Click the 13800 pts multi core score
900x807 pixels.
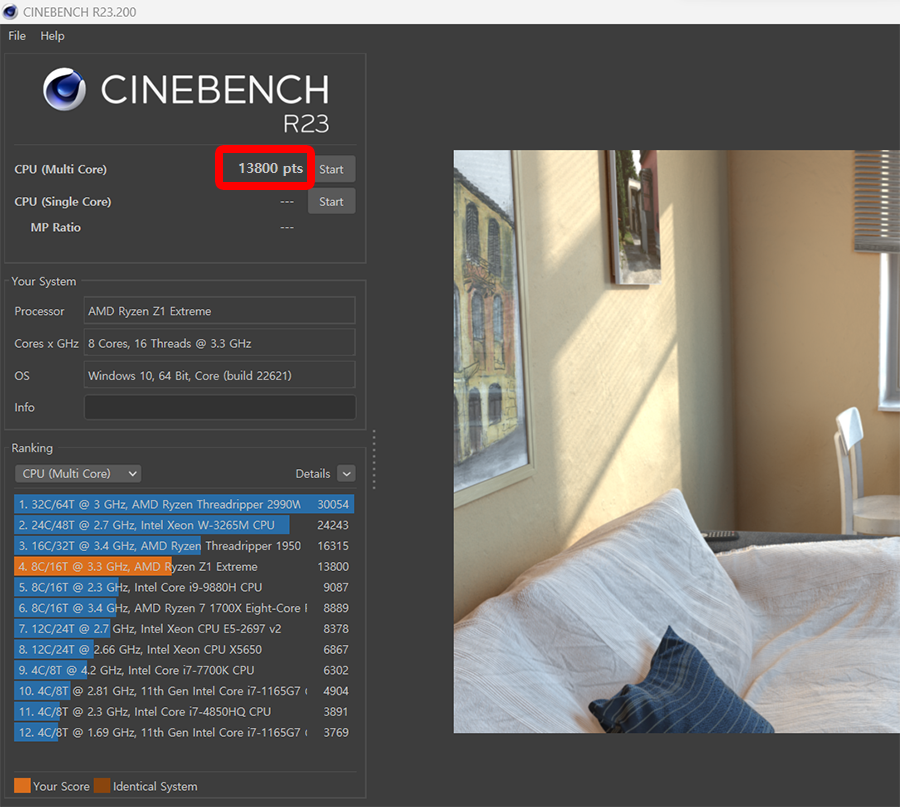(270, 168)
